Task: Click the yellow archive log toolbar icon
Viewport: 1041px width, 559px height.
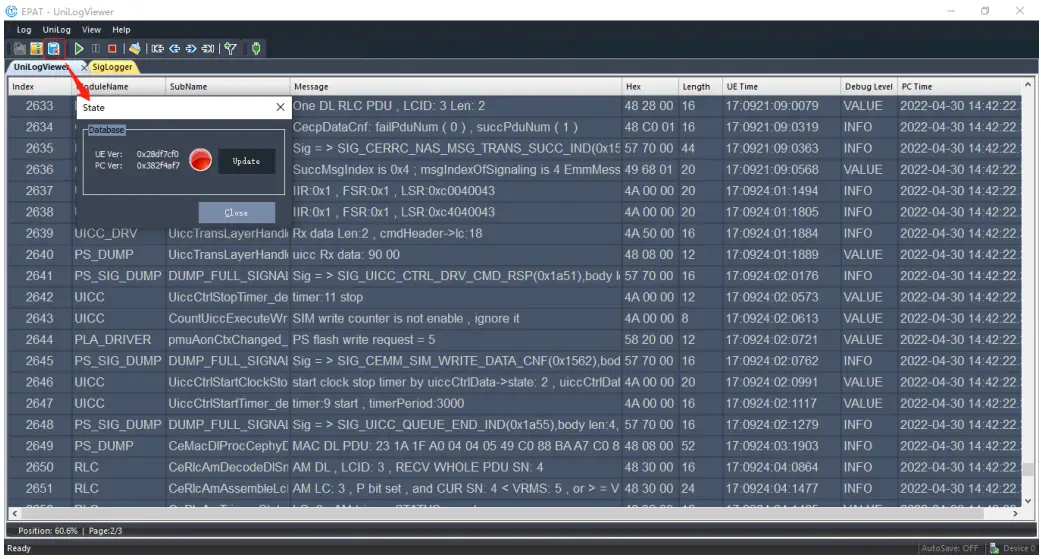Action: click(x=36, y=48)
